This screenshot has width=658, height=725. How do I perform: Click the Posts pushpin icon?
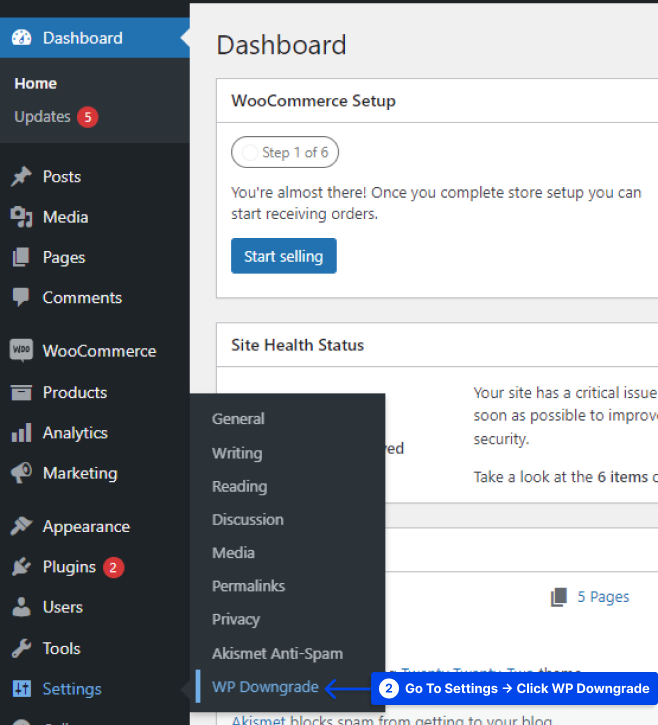click(21, 177)
